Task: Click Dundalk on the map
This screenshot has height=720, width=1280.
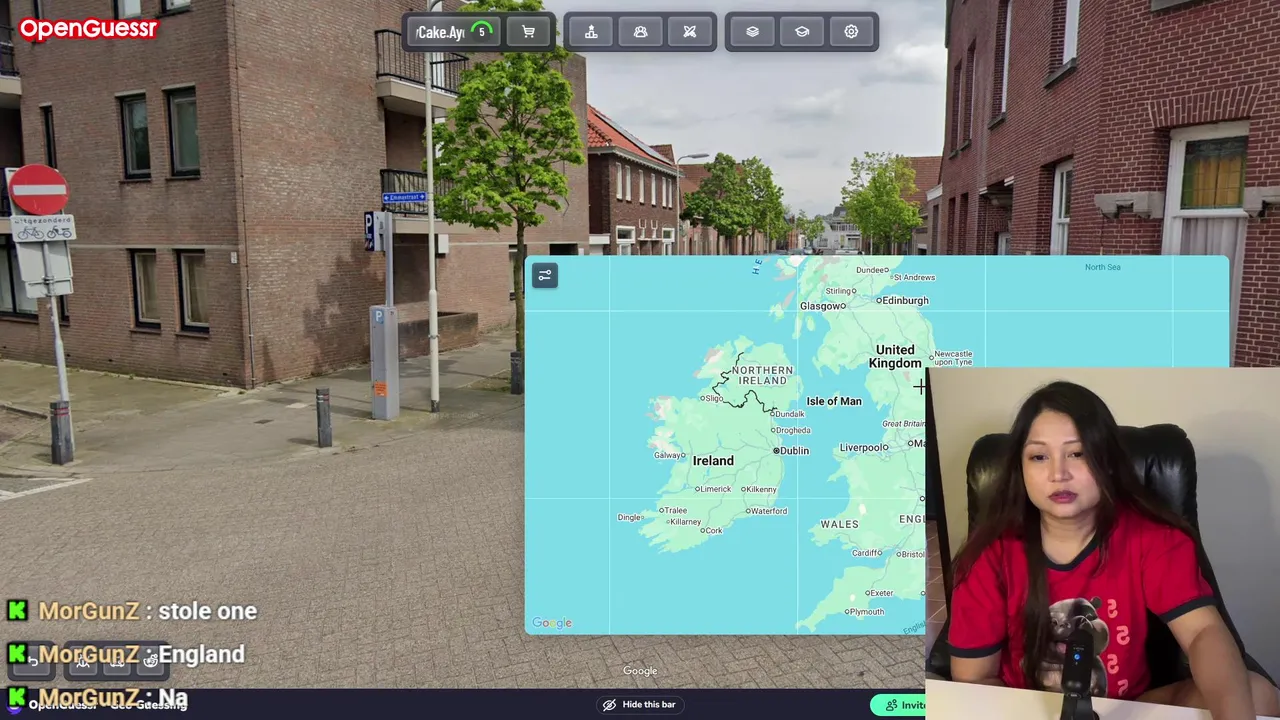Action: click(x=788, y=414)
